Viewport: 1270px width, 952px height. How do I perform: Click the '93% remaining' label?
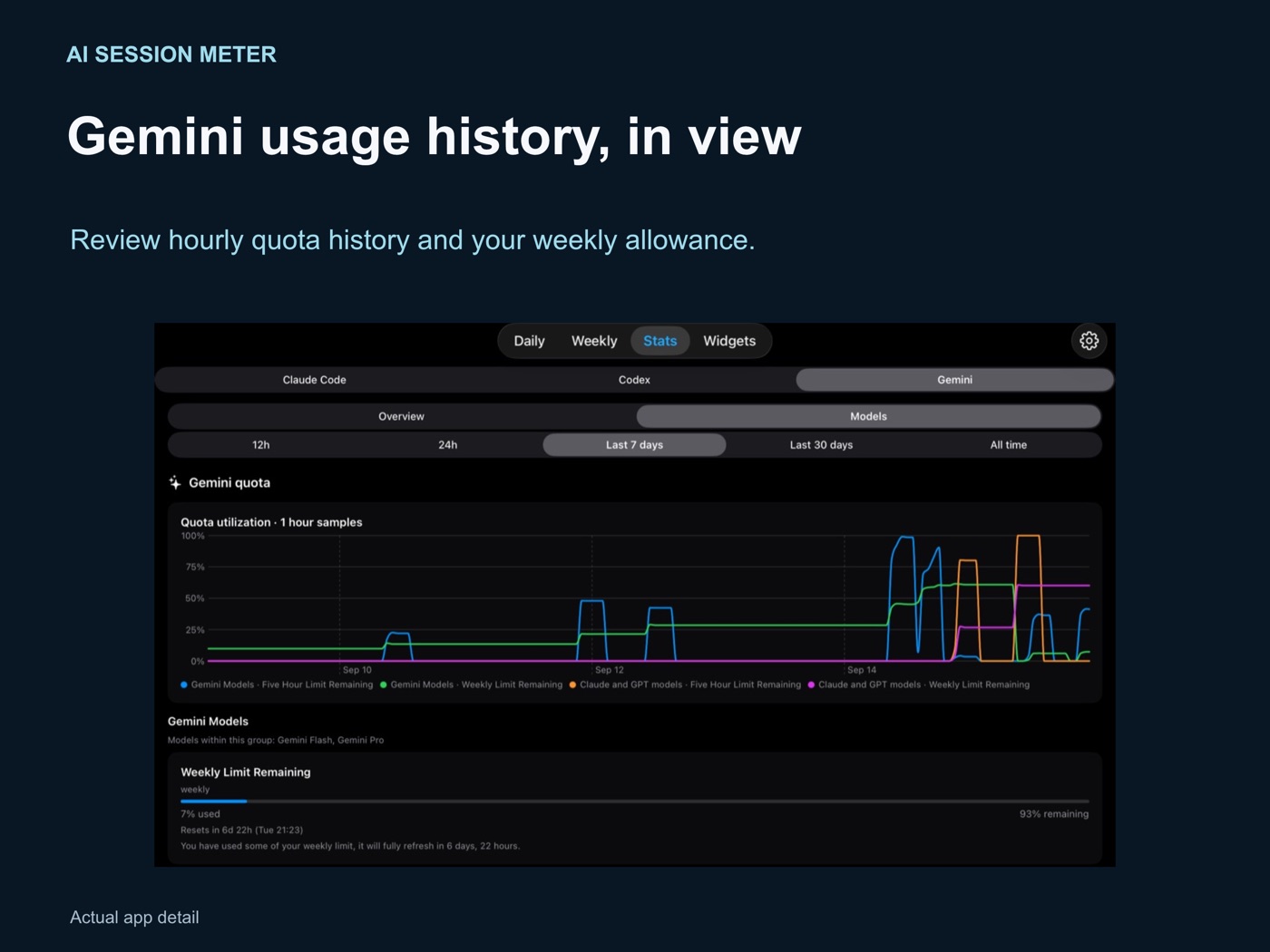click(x=1054, y=814)
